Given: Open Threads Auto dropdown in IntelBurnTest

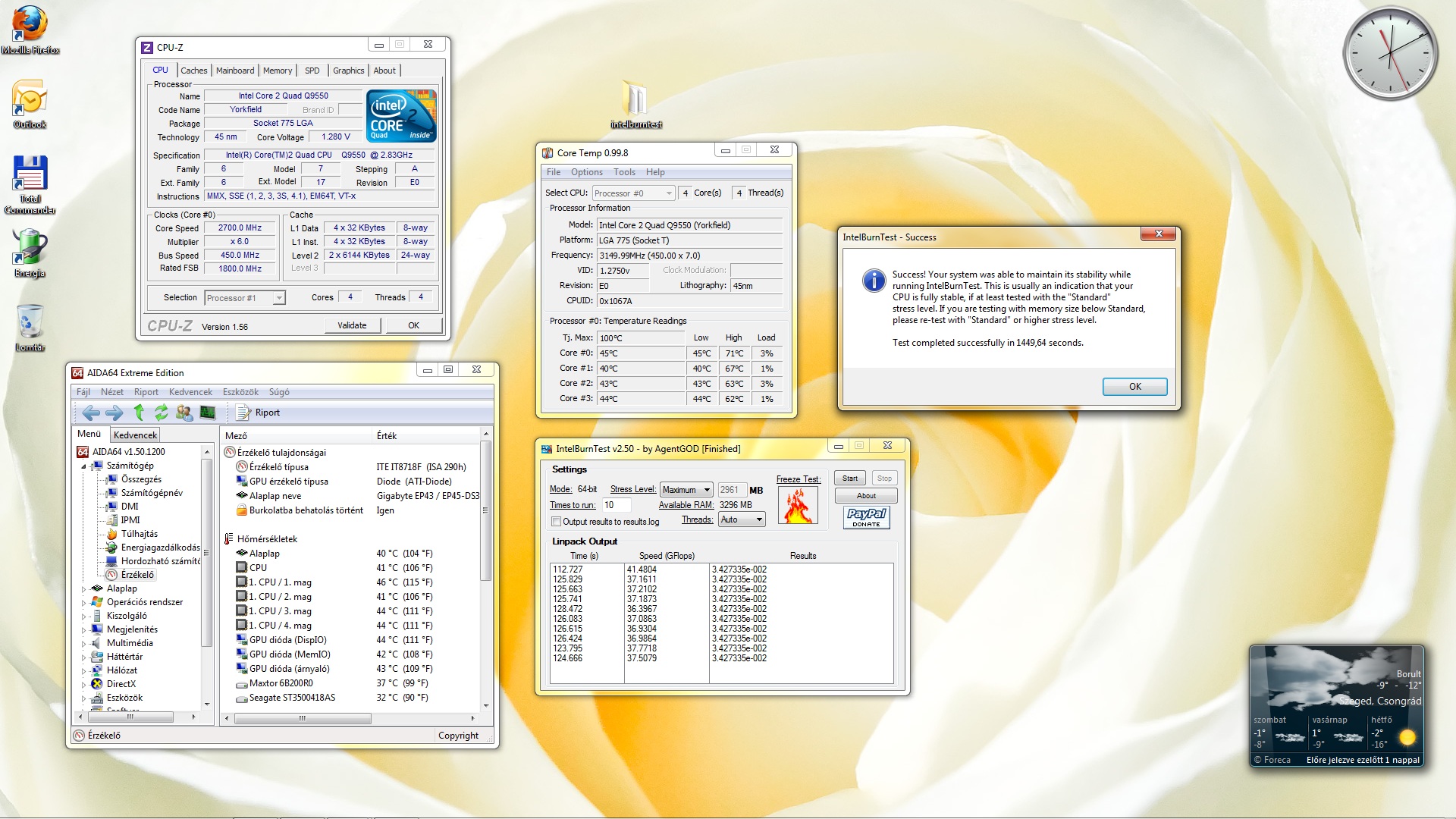Looking at the screenshot, I should tap(742, 519).
